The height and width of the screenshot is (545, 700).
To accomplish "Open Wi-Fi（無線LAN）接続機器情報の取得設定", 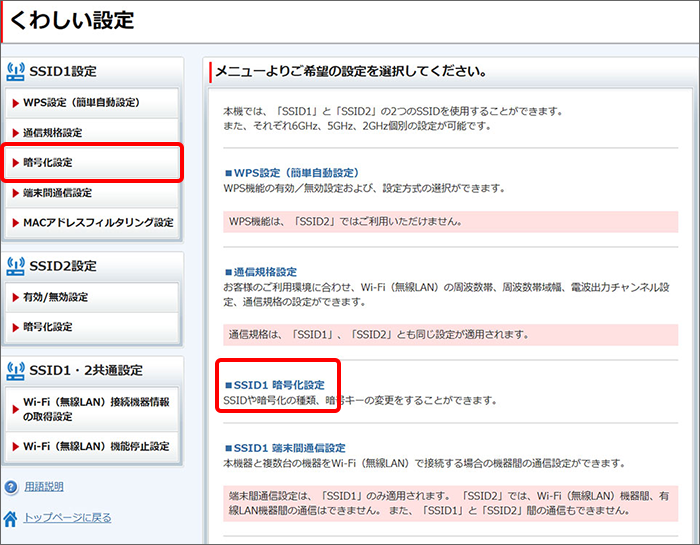I will [x=92, y=409].
